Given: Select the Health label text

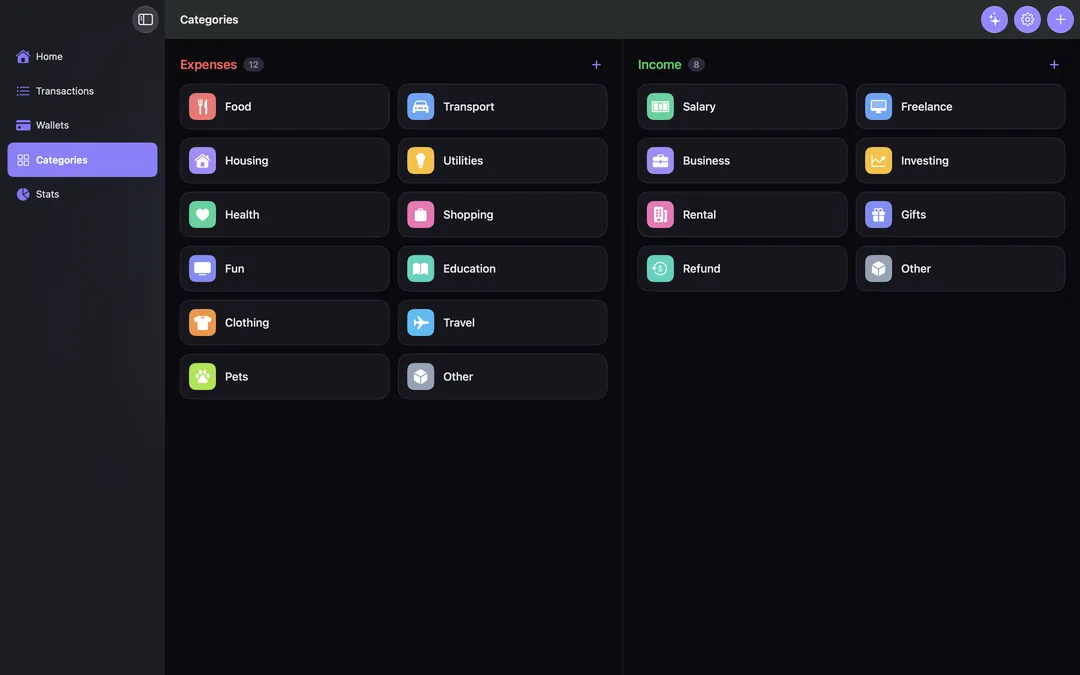Looking at the screenshot, I should pyautogui.click(x=242, y=214).
